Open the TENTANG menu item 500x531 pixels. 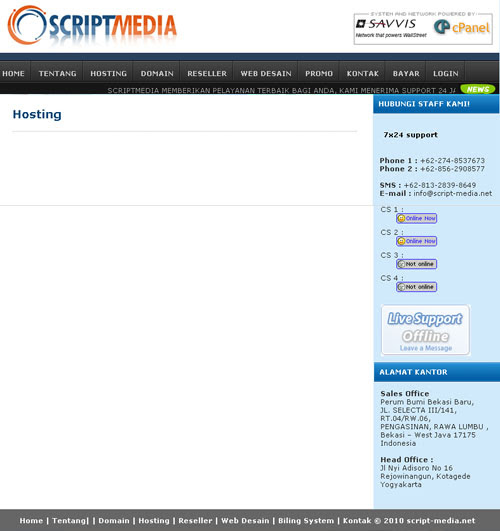click(x=57, y=73)
